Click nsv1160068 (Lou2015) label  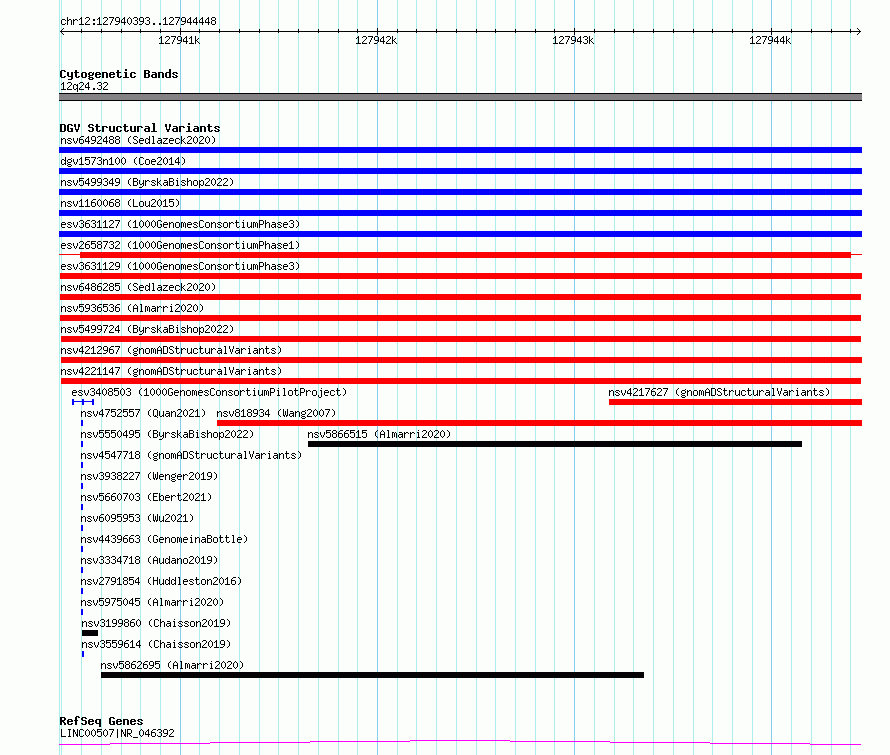(x=120, y=203)
